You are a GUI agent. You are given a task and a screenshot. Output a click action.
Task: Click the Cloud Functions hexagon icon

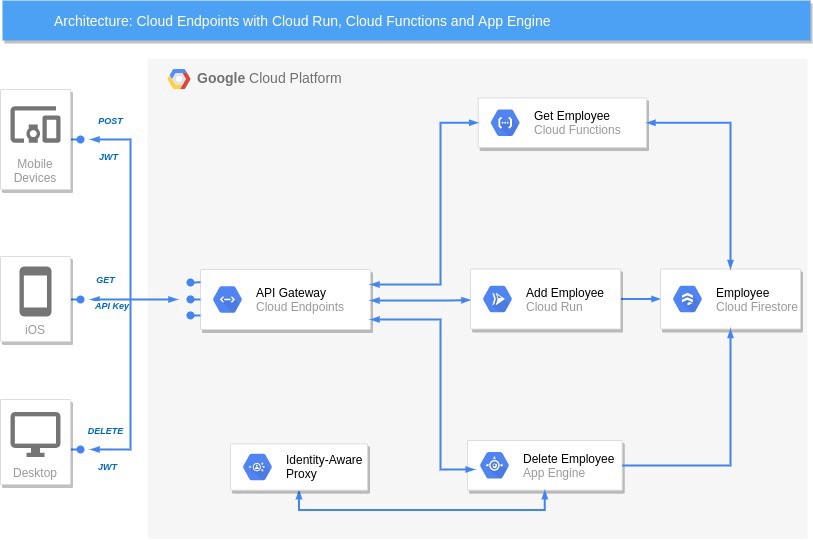coord(505,123)
